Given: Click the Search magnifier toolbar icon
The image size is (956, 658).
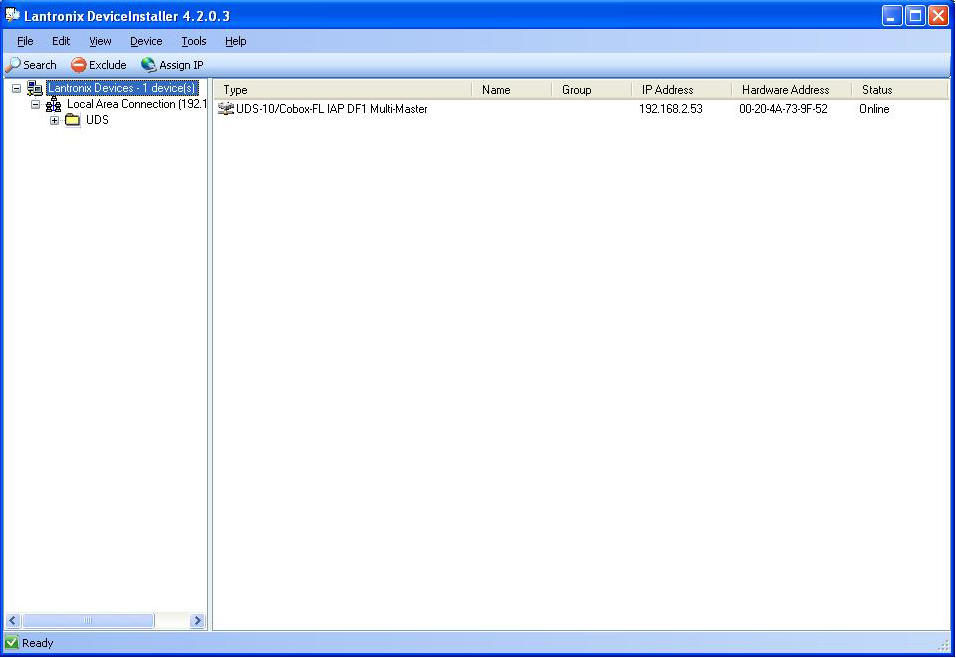Looking at the screenshot, I should 13,65.
